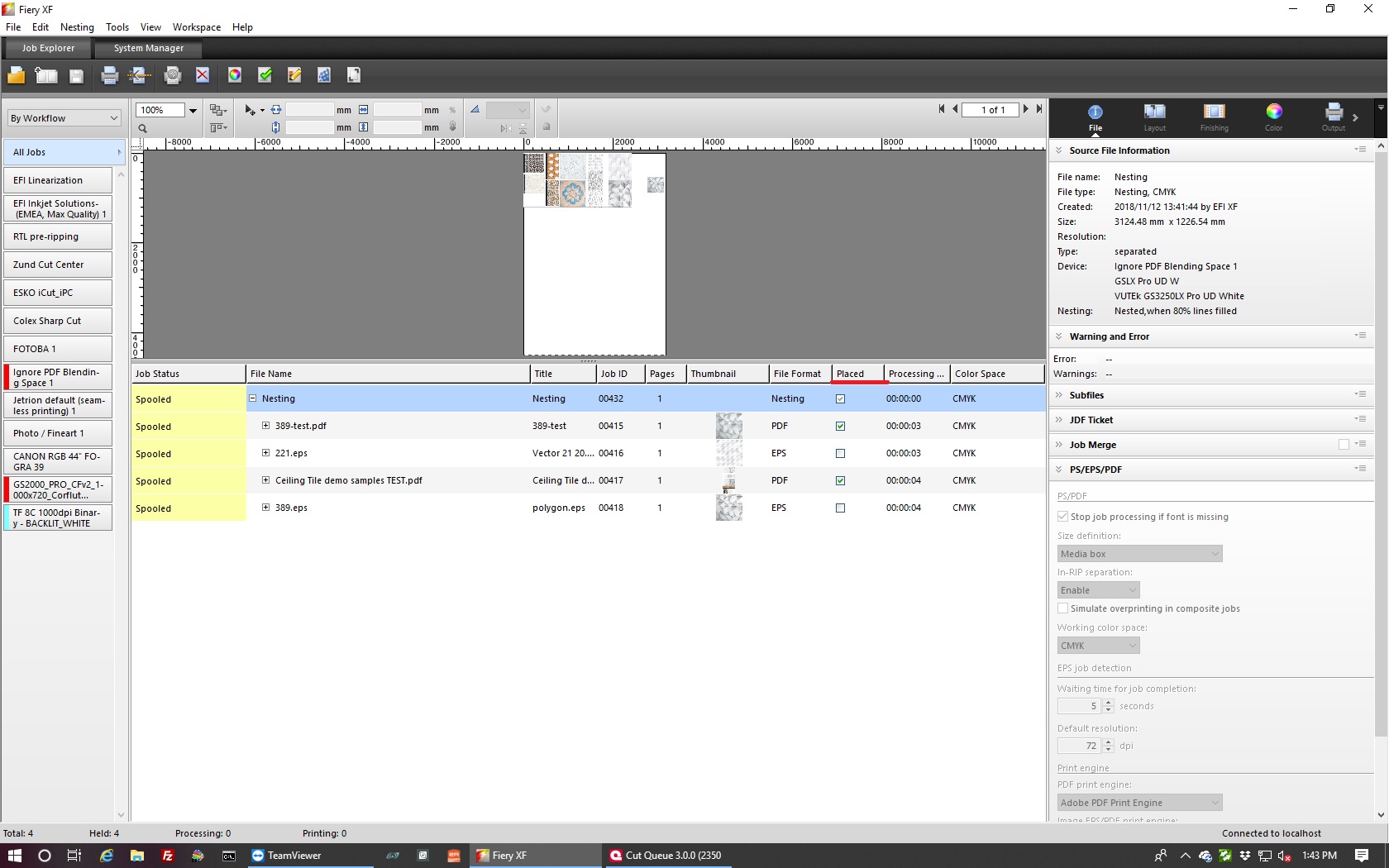This screenshot has width=1389, height=868.
Task: Click the new nesting icon with plus
Action: coord(46,75)
